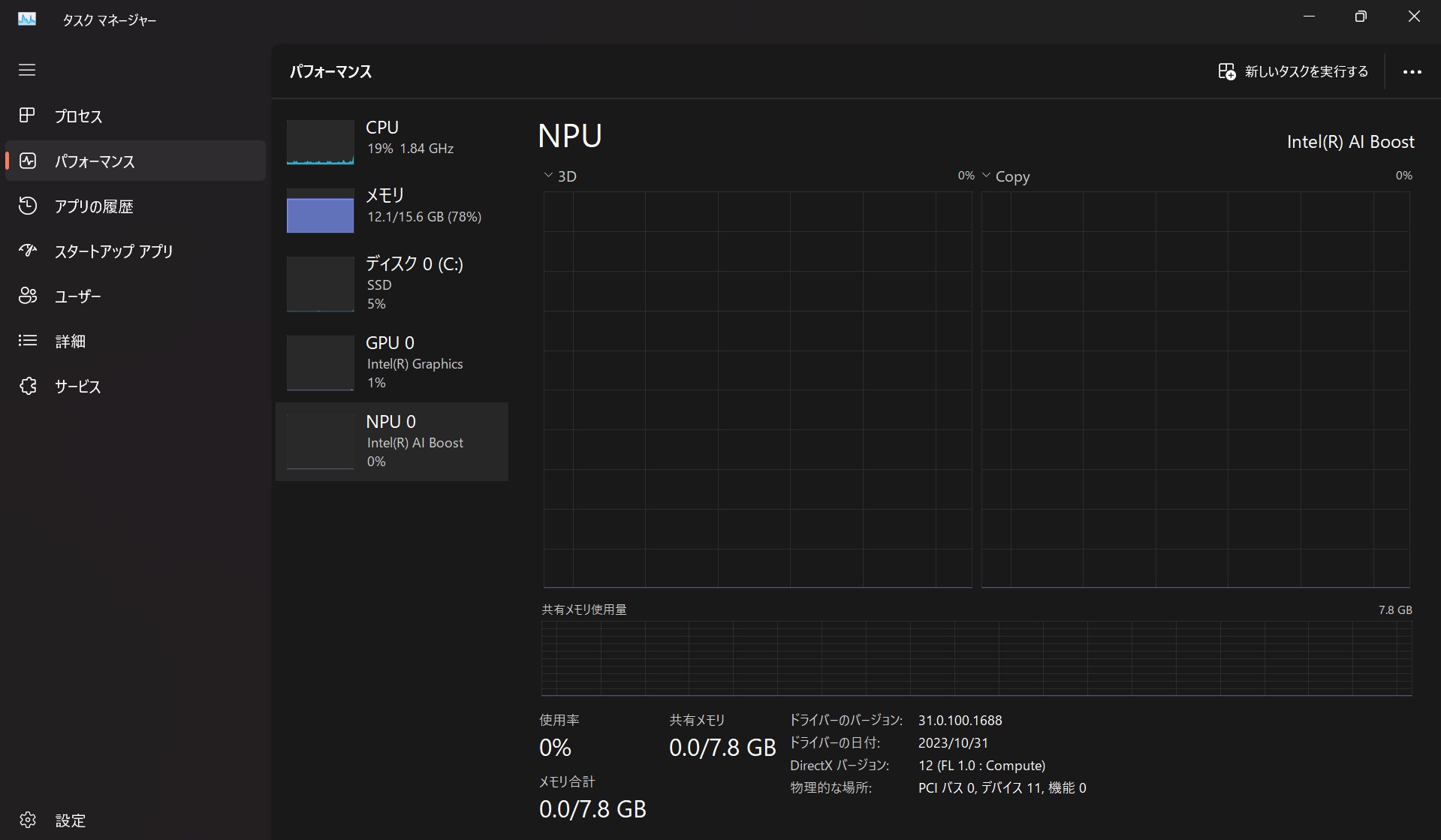Expand the 3D engine dropdown chevron
The image size is (1441, 840).
pyautogui.click(x=548, y=176)
